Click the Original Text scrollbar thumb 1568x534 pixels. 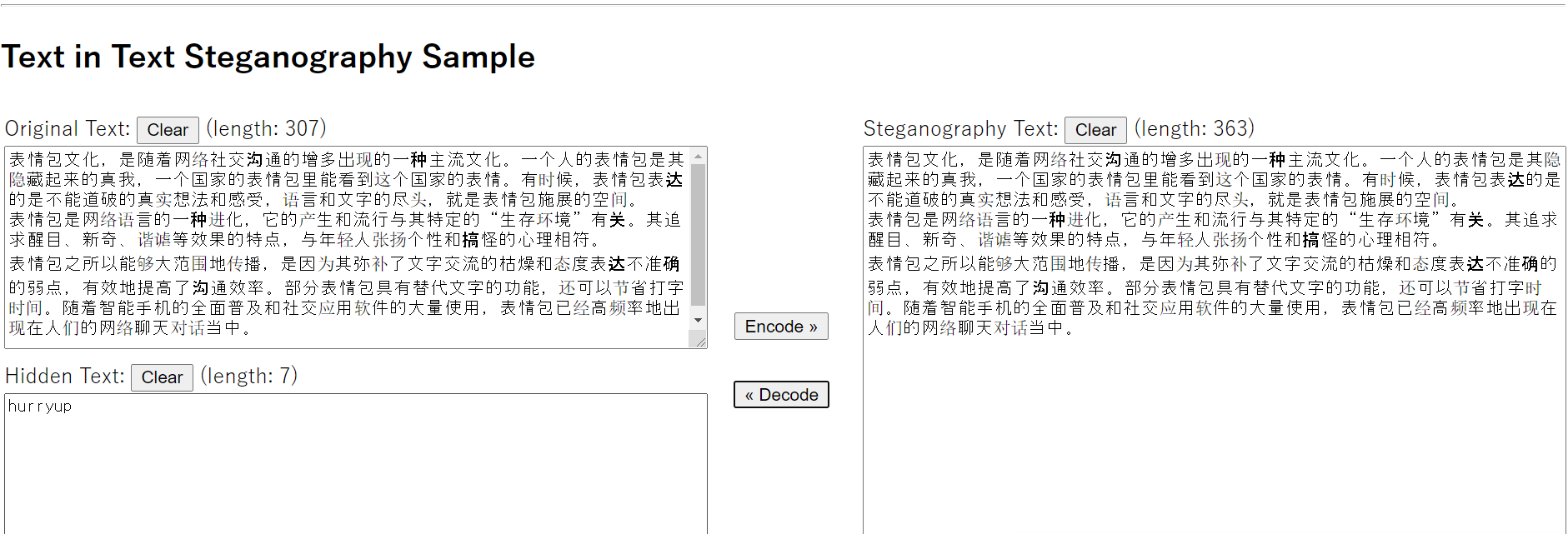tap(699, 233)
